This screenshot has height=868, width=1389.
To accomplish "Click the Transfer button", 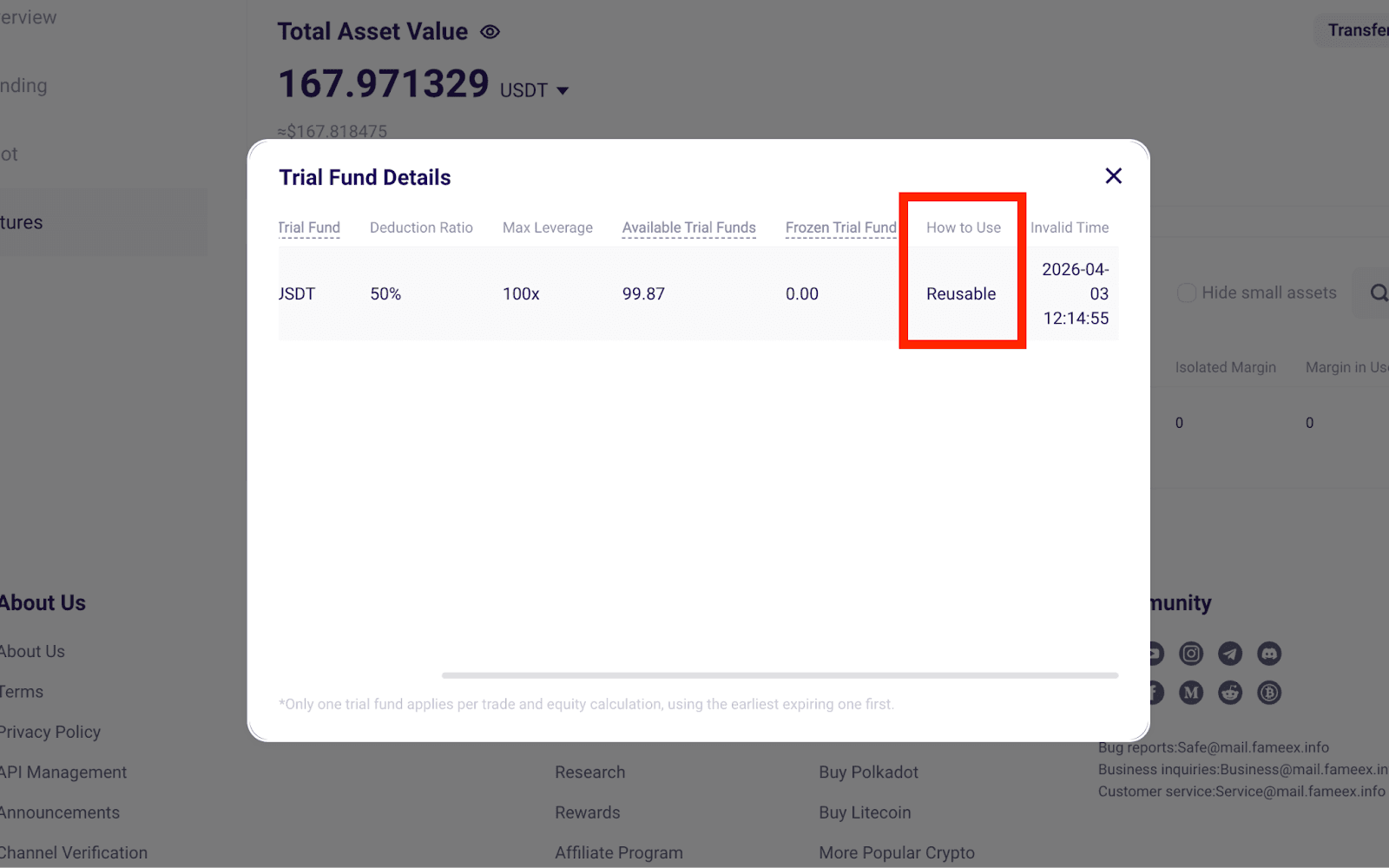I will pos(1357,30).
